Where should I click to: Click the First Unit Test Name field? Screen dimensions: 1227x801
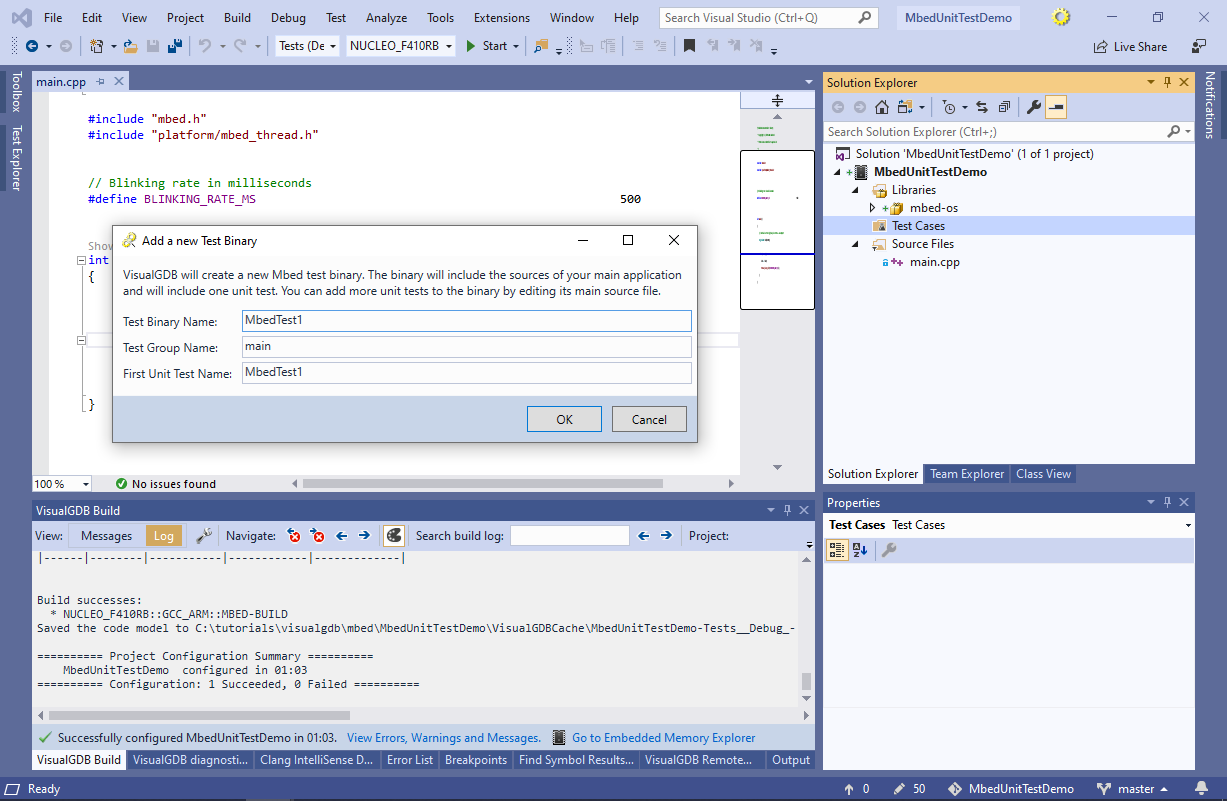pyautogui.click(x=467, y=373)
